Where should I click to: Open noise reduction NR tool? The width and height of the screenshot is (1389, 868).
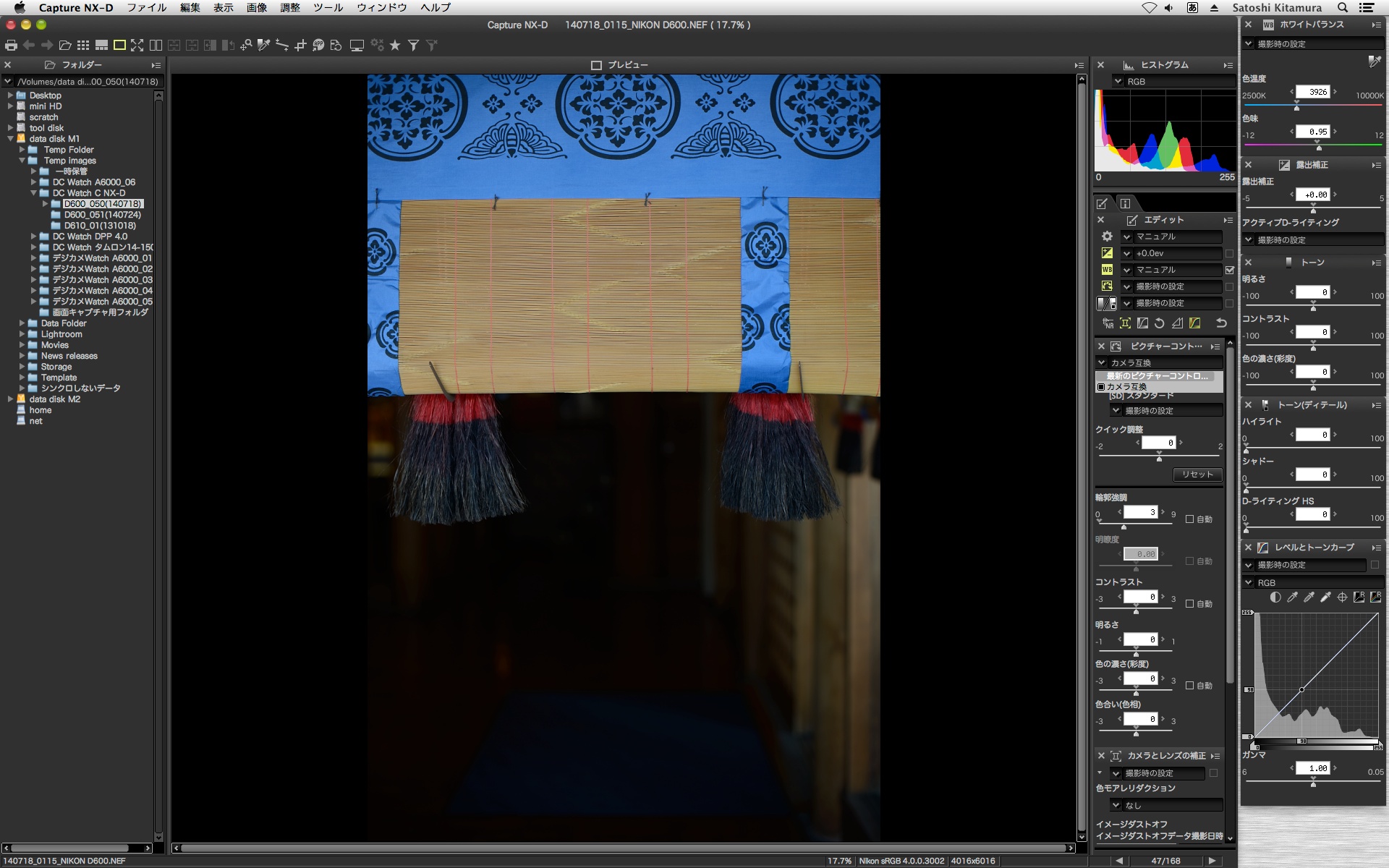[1108, 323]
